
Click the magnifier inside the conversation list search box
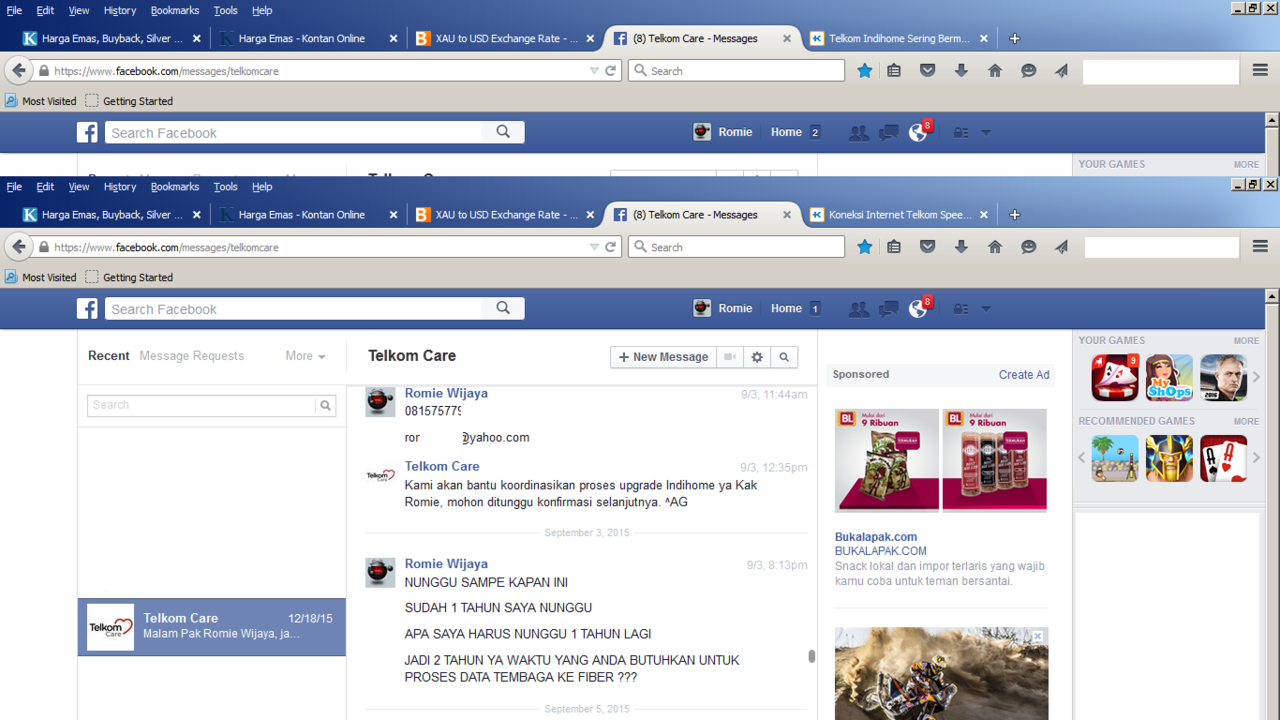pos(325,405)
